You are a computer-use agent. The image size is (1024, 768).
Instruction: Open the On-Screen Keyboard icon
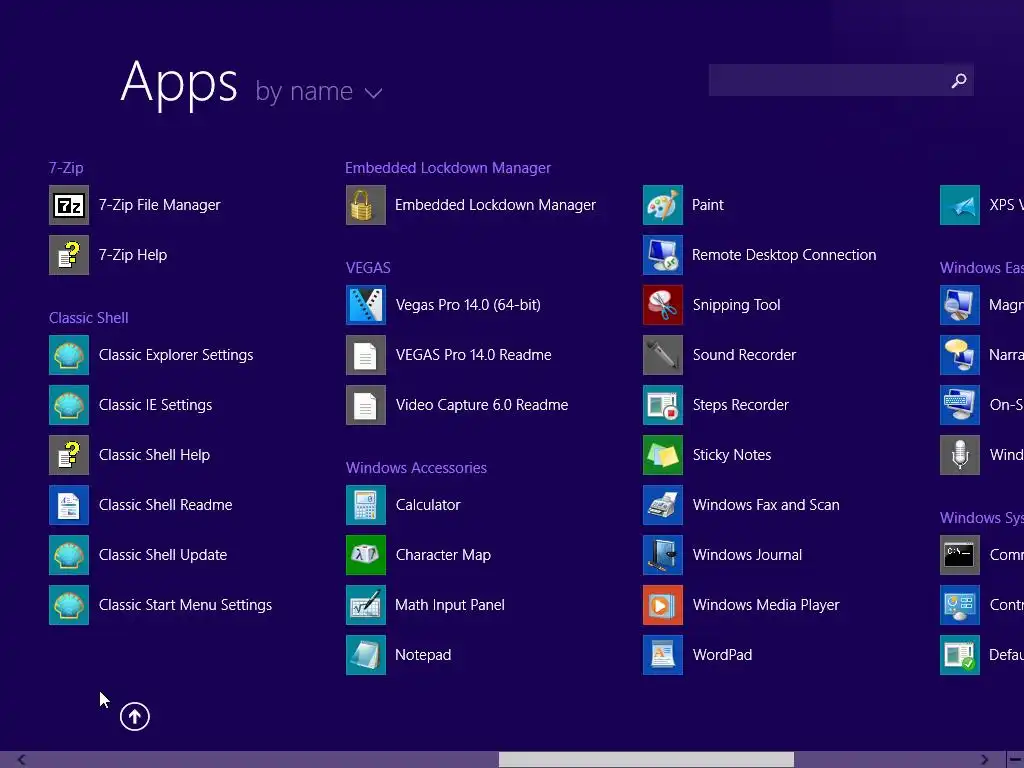point(960,405)
